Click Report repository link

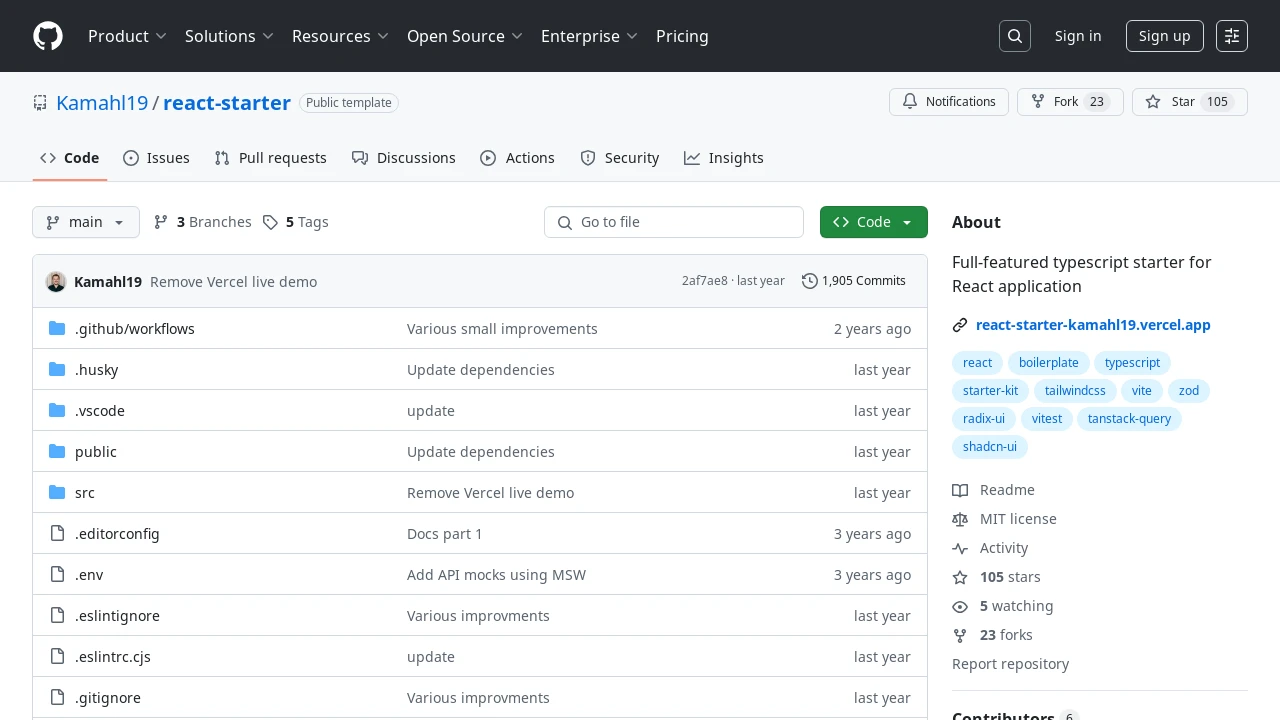pyautogui.click(x=1010, y=664)
